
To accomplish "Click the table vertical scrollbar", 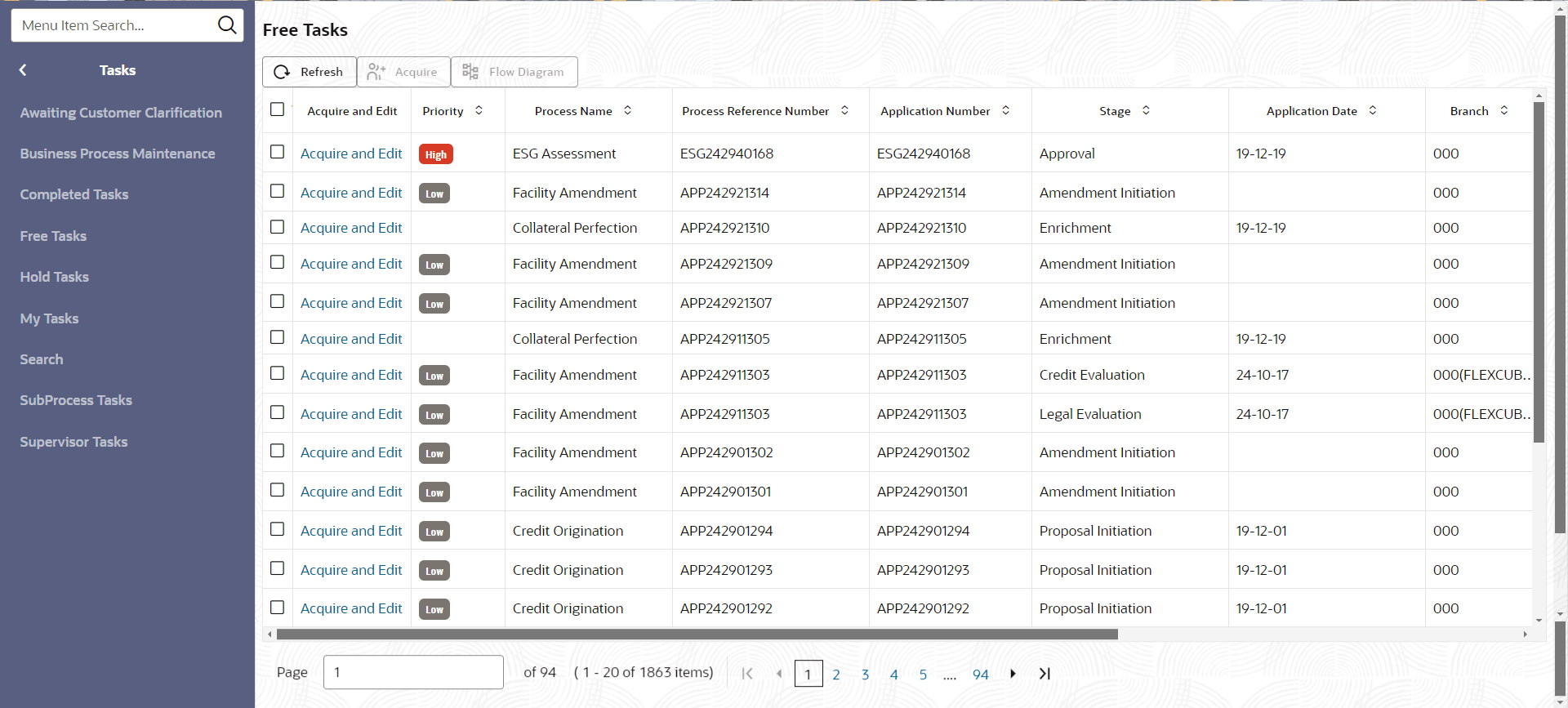I will point(1539,273).
